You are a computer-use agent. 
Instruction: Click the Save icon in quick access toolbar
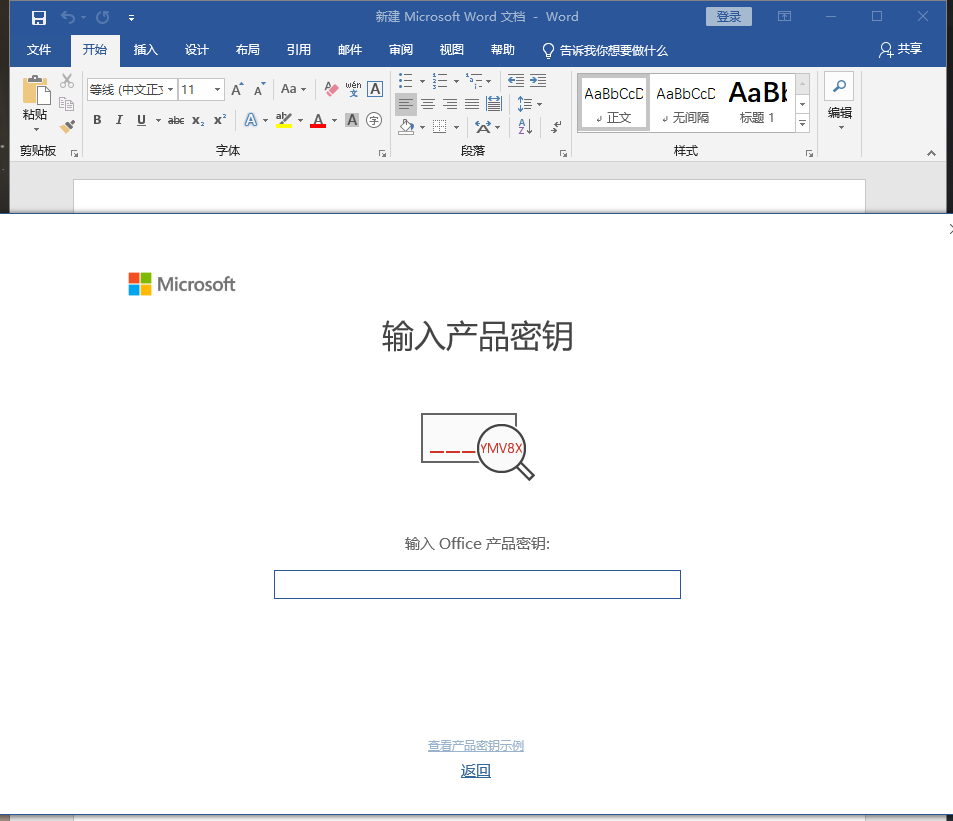pyautogui.click(x=39, y=18)
